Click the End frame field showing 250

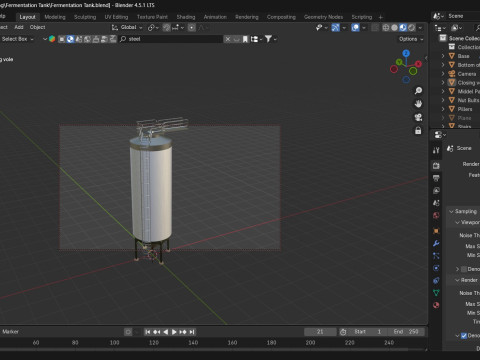click(x=406, y=332)
